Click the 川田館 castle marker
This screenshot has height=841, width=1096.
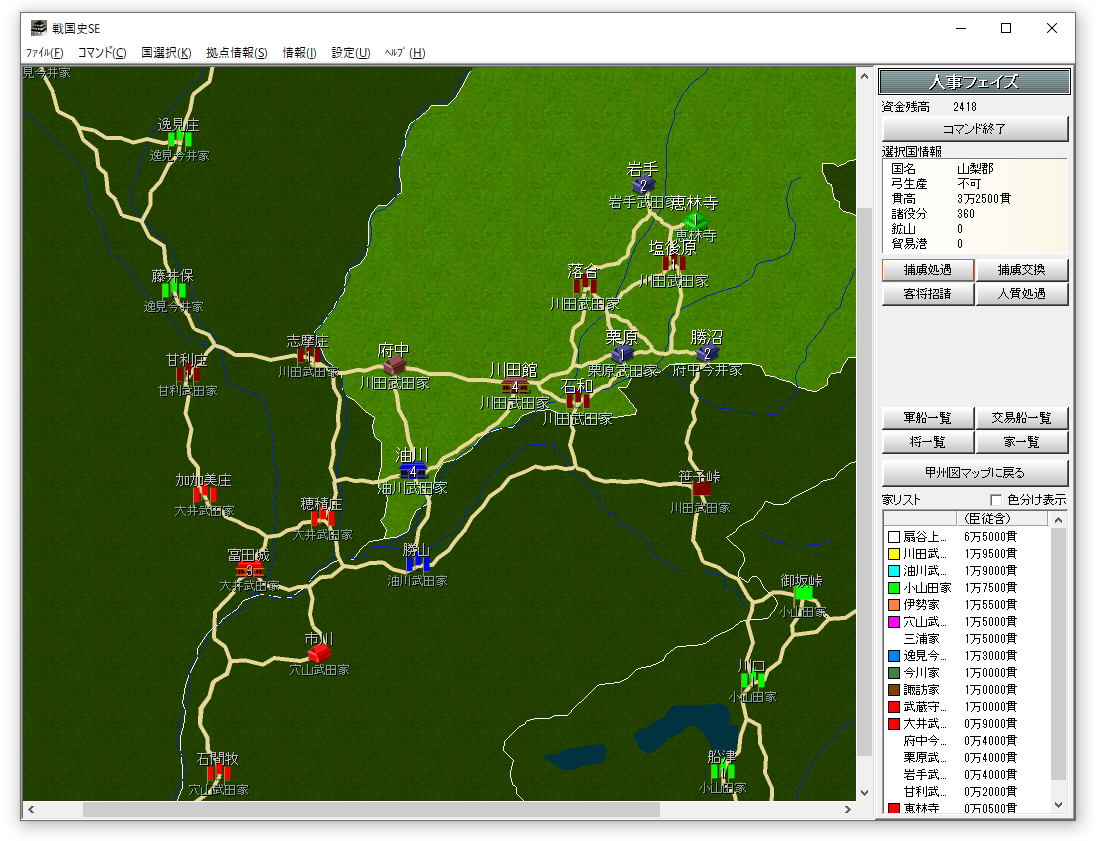tap(514, 386)
